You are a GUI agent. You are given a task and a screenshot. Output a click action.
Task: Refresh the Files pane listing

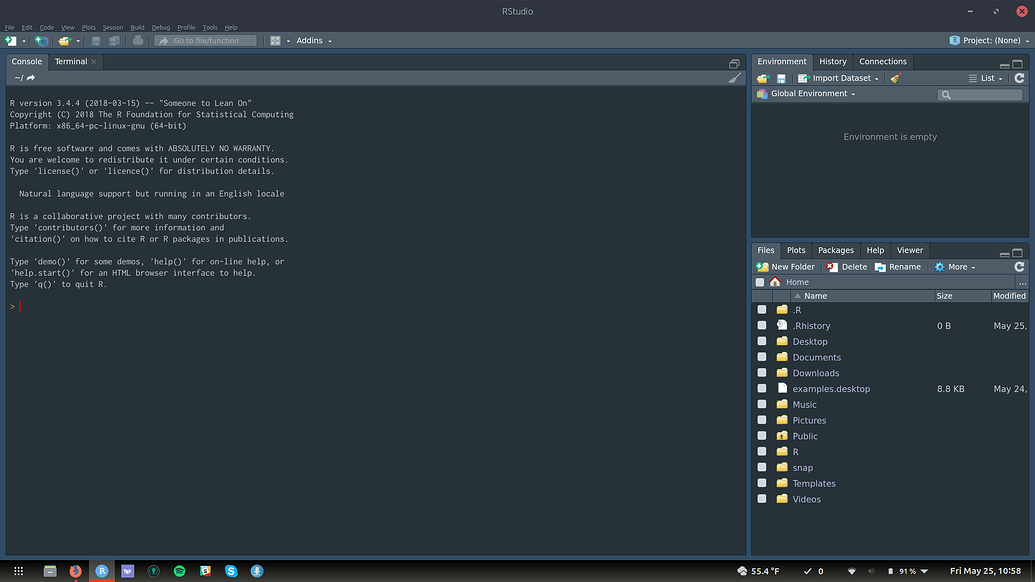click(1019, 267)
